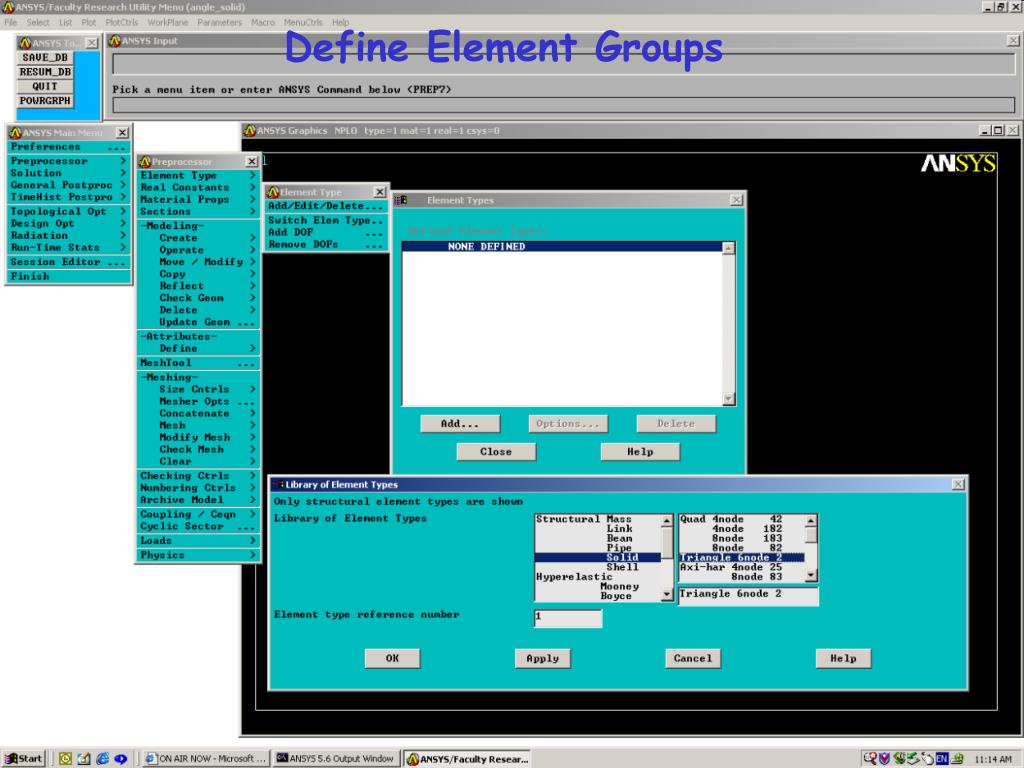
Task: Open the Macro menu
Action: [x=263, y=22]
